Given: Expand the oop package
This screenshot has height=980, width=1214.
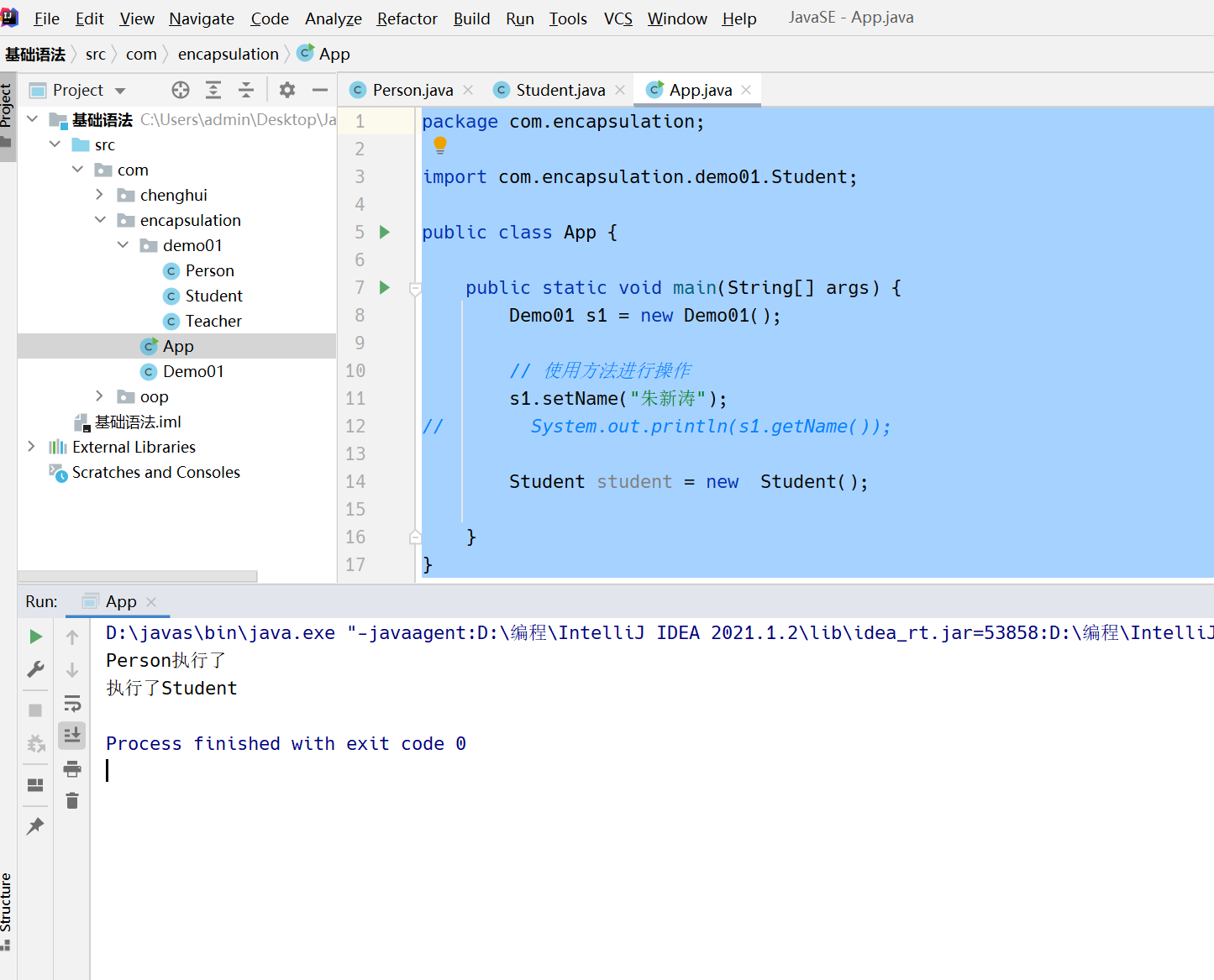Looking at the screenshot, I should tap(100, 396).
